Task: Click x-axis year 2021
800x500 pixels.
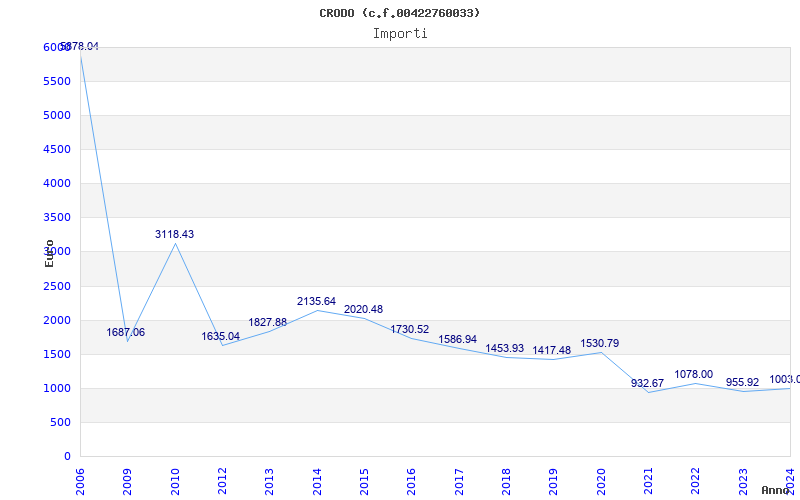Action: [x=648, y=482]
